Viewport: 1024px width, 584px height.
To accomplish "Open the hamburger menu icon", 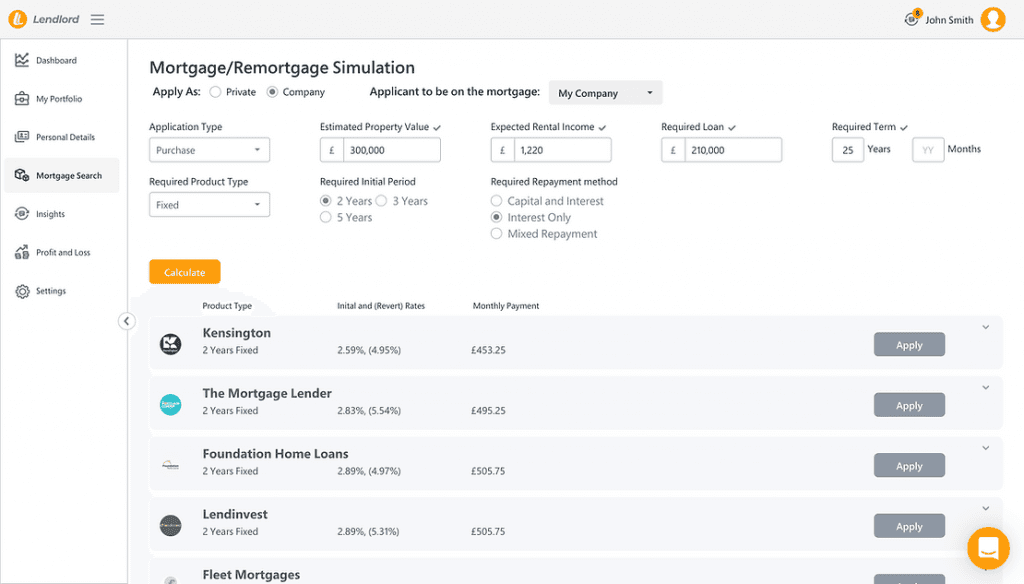I will click(97, 20).
